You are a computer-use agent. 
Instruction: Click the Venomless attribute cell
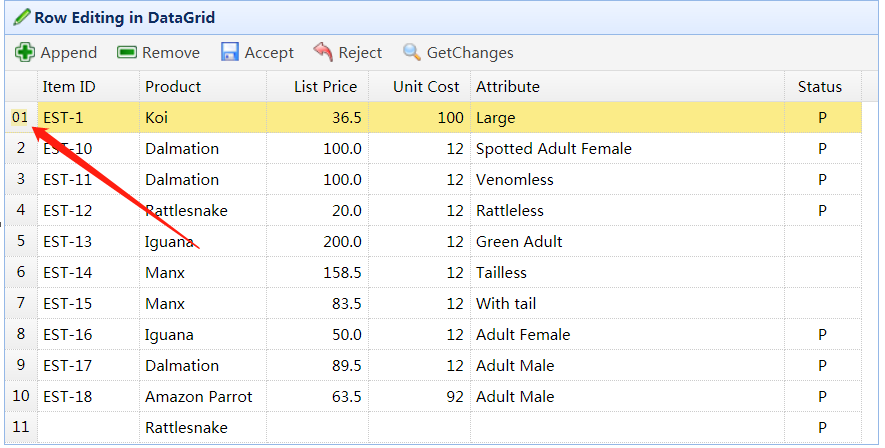pyautogui.click(x=515, y=180)
